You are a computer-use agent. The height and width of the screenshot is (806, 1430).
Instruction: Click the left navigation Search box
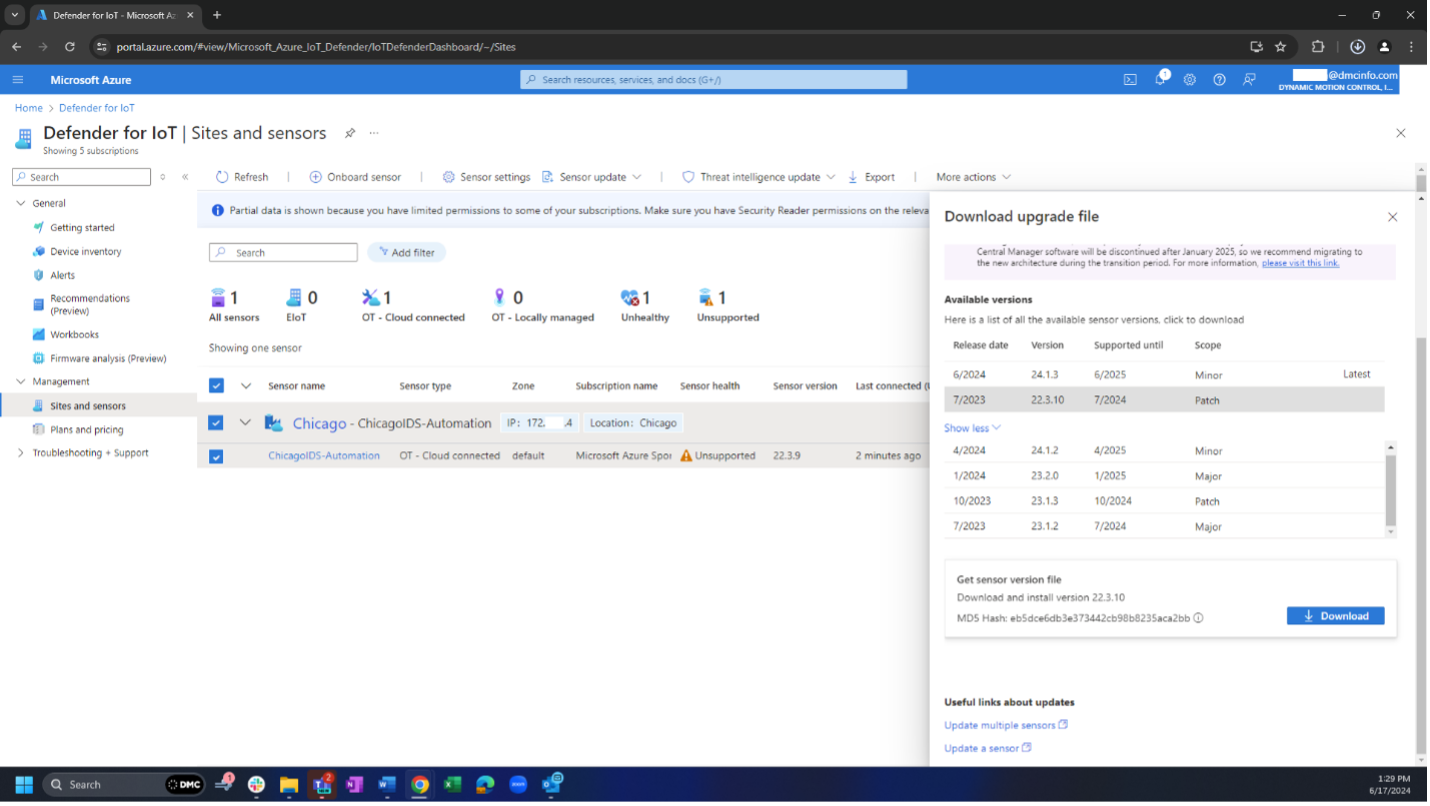point(81,177)
